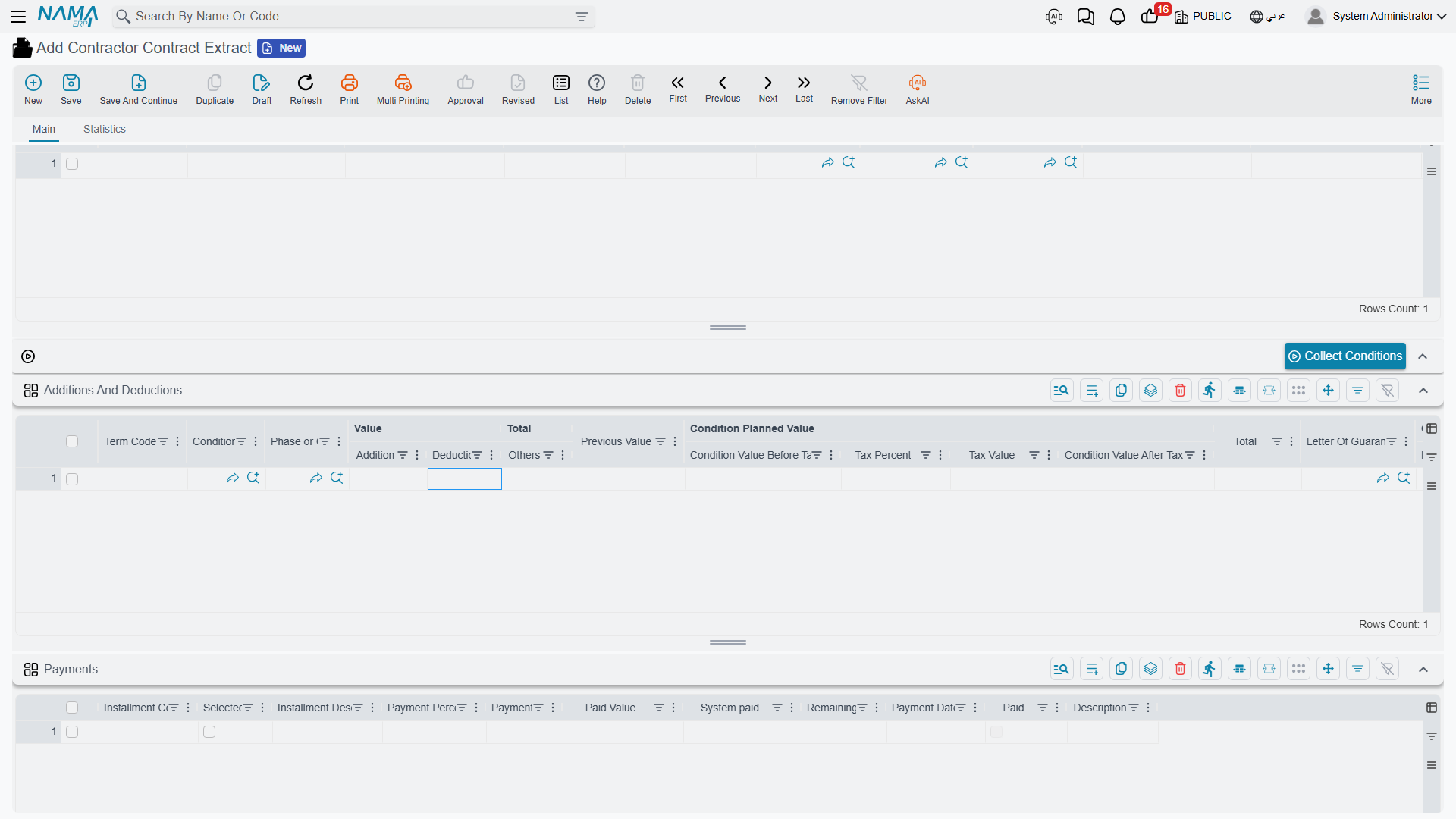The width and height of the screenshot is (1456, 819).
Task: Click the PUBLIC company selector
Action: coord(1203,16)
